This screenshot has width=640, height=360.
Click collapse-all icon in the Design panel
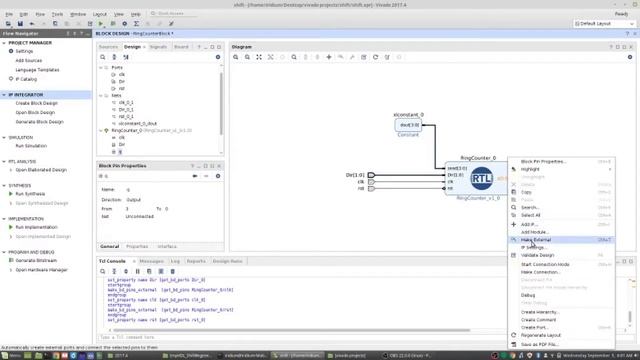pyautogui.click(x=114, y=57)
